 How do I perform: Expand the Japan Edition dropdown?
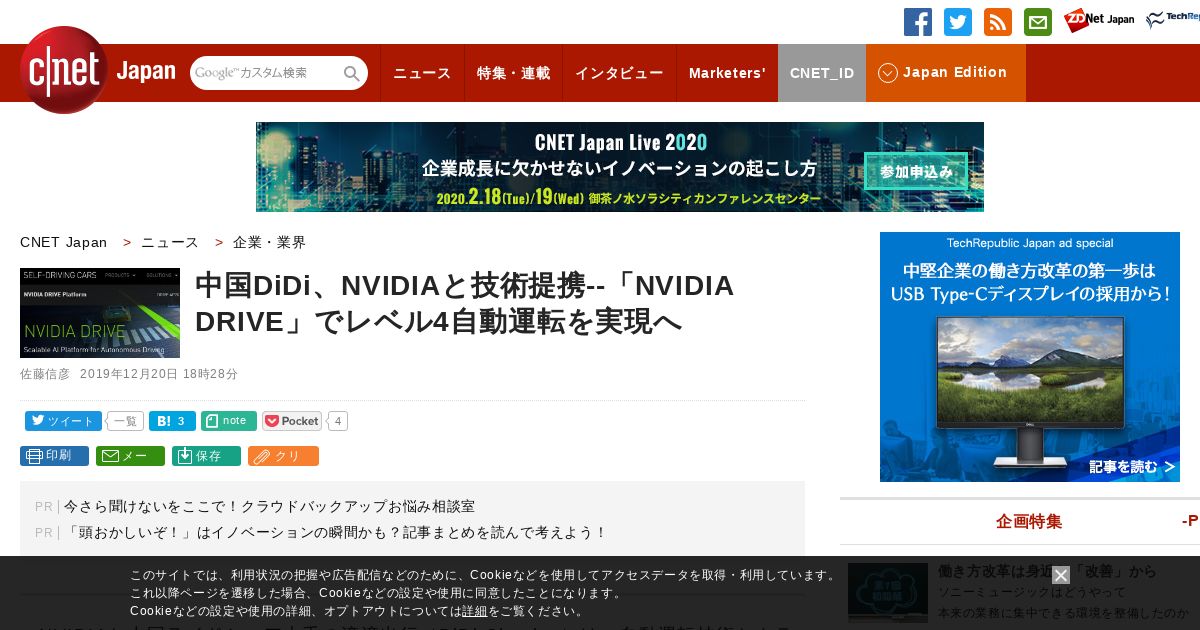[x=945, y=73]
